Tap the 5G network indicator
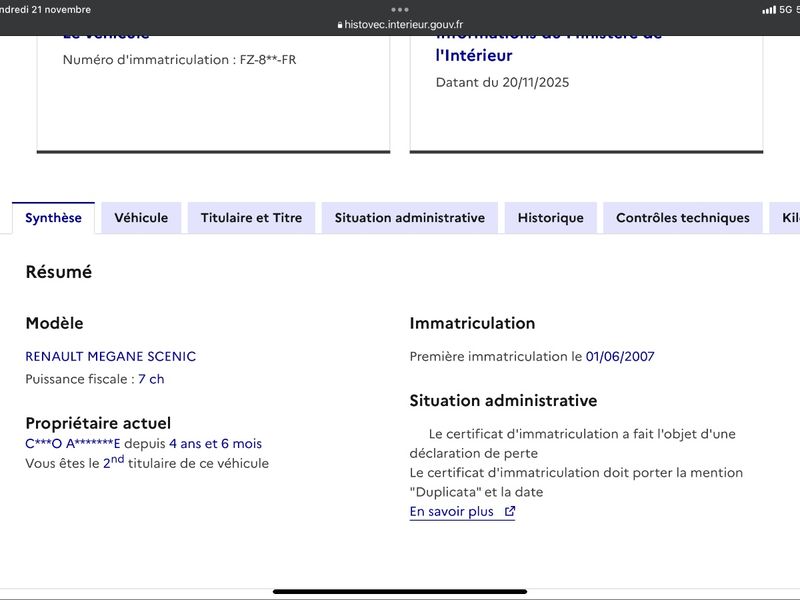This screenshot has height=600, width=800. [x=785, y=9]
